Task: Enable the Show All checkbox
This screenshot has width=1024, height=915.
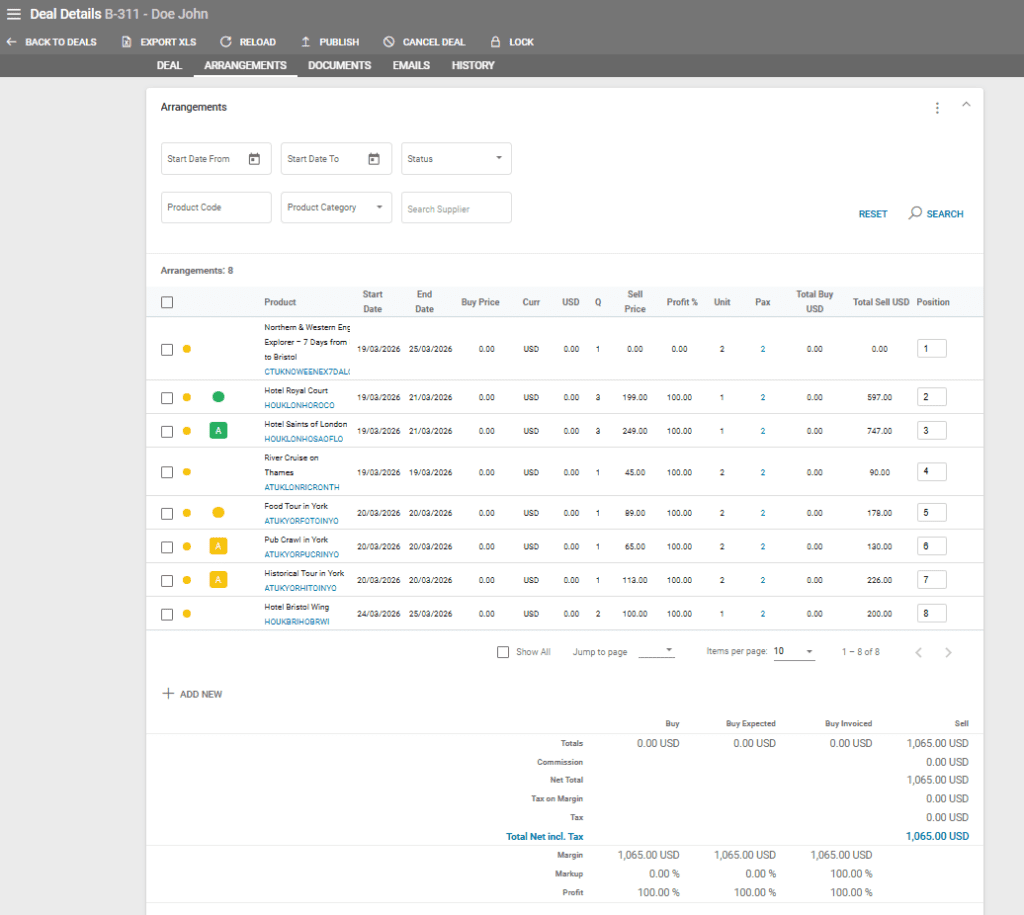Action: 503,652
